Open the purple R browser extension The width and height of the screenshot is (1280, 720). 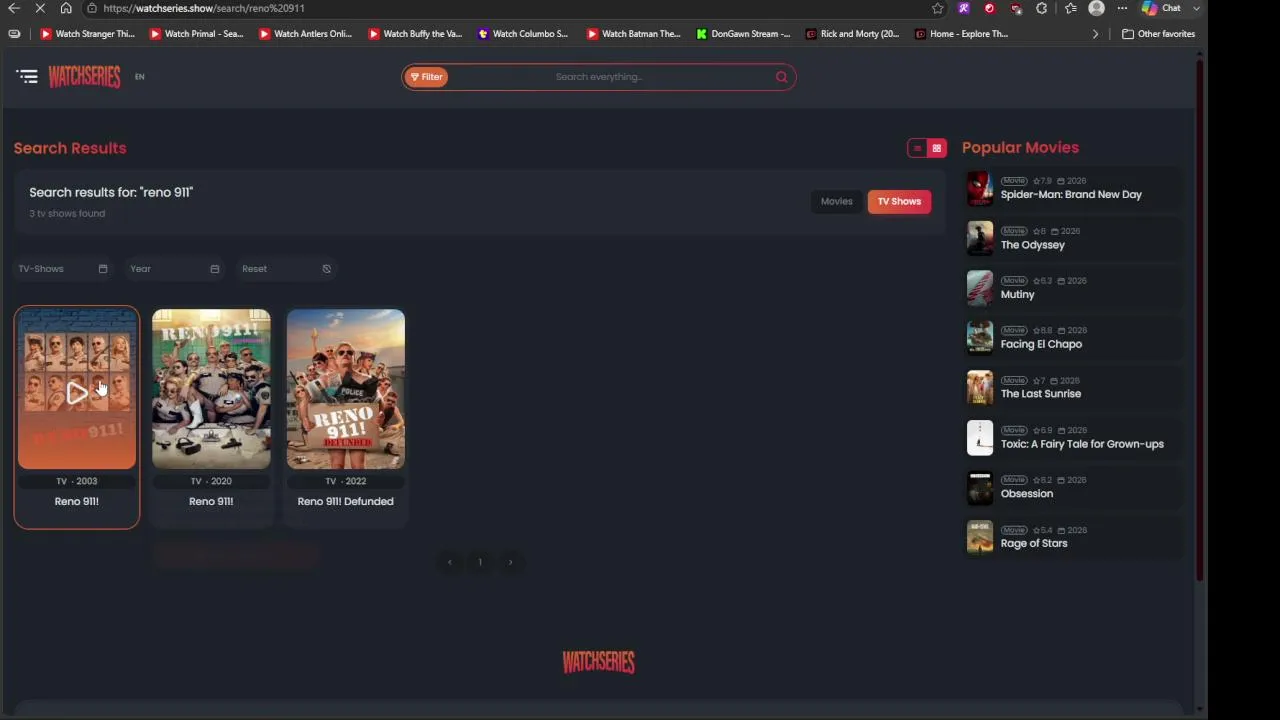pos(964,8)
